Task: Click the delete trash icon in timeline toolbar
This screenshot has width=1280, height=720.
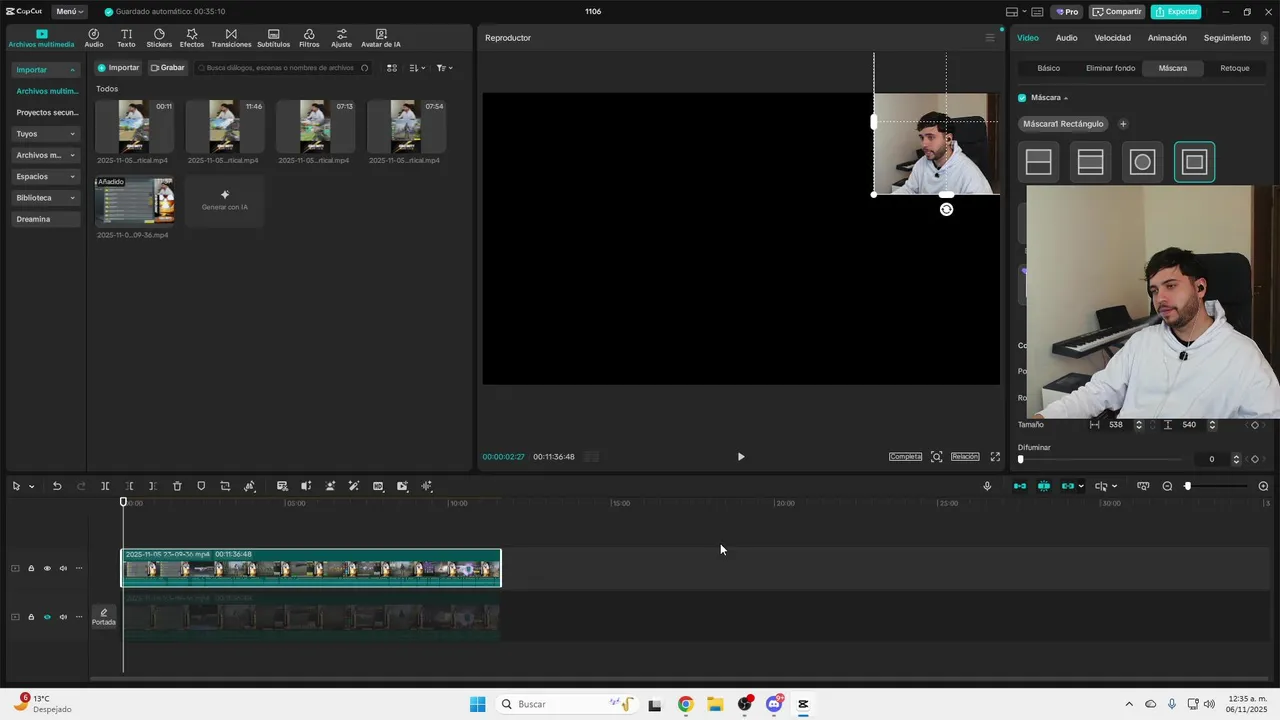Action: [x=177, y=486]
